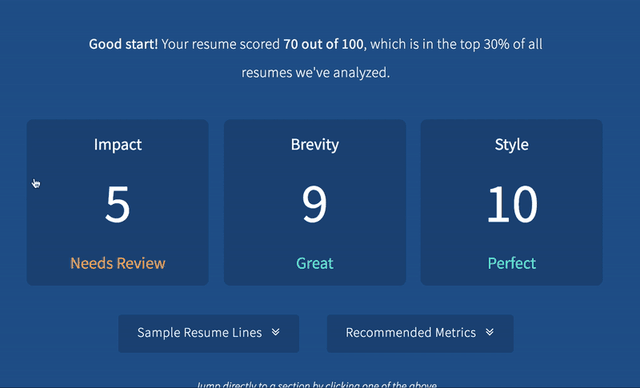Expand the Sample Resume Lines button
640x388 pixels.
click(x=209, y=333)
